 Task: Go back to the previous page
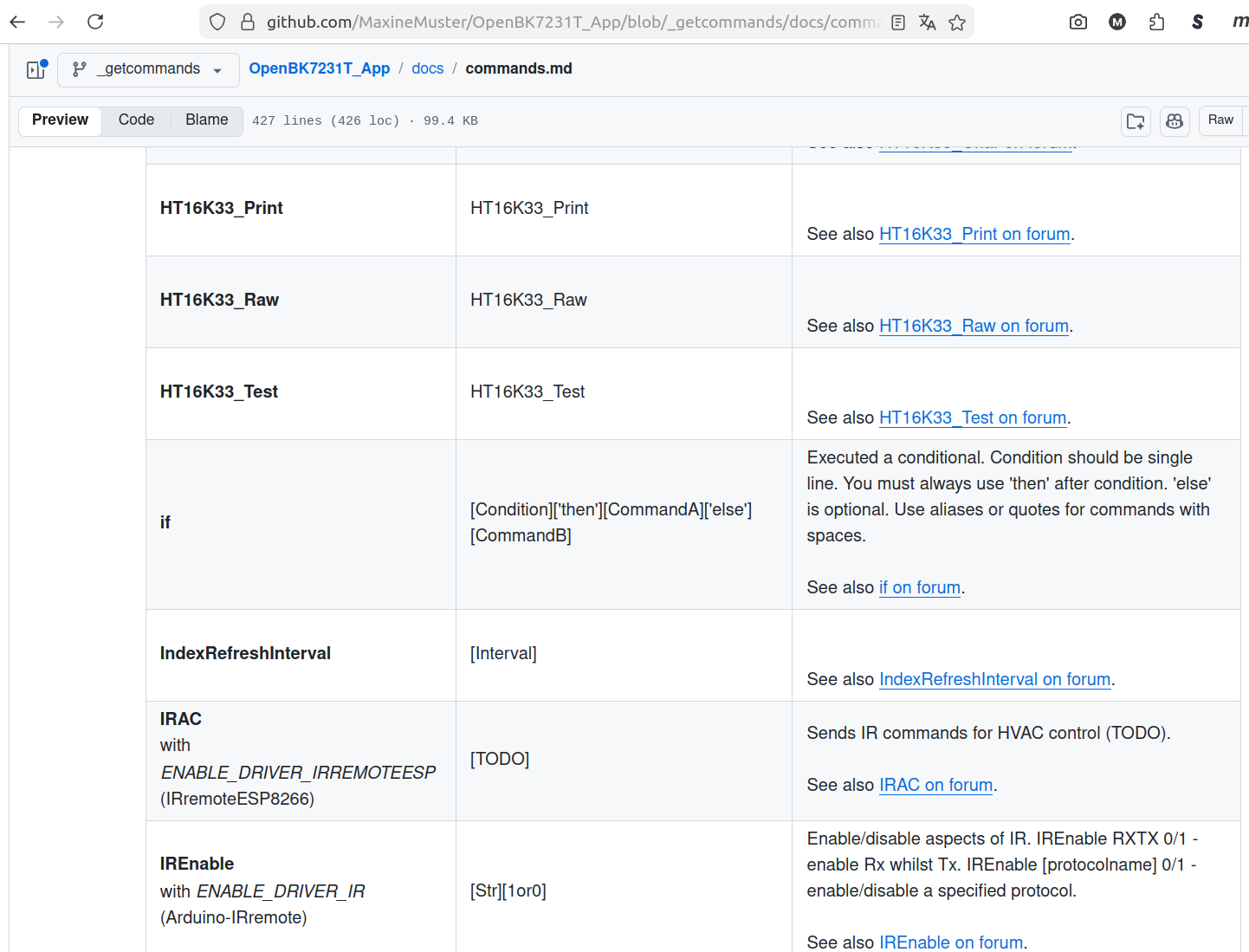pyautogui.click(x=18, y=22)
